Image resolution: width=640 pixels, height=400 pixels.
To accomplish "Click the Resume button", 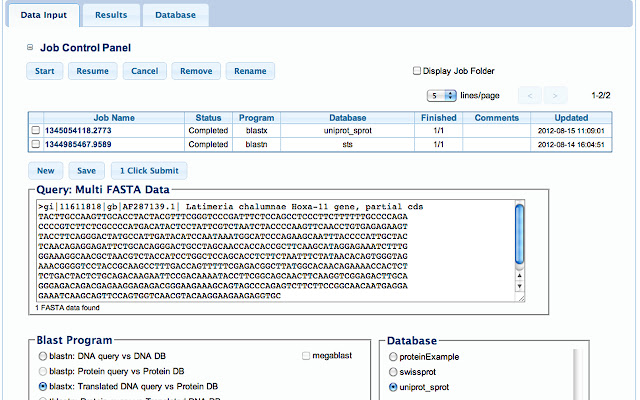I will 92,71.
